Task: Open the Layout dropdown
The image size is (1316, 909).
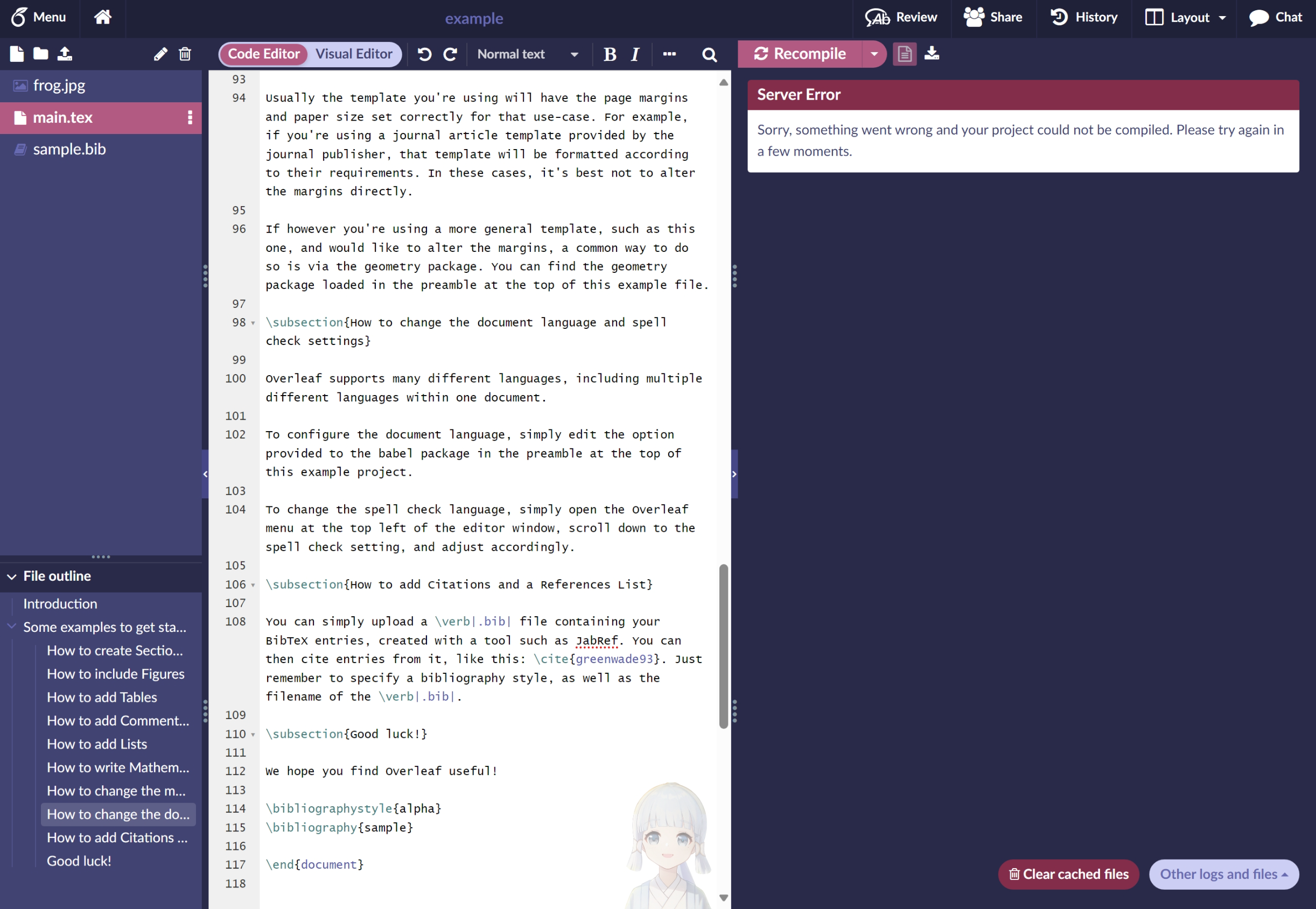Action: tap(1185, 17)
